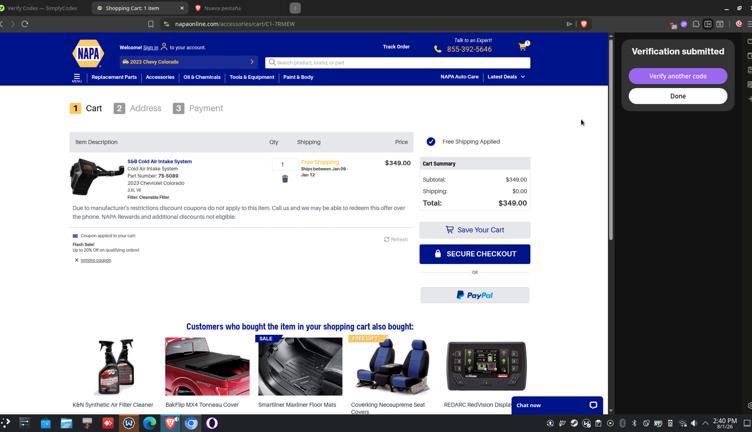Click the browser address bar URL
Image resolution: width=752 pixels, height=432 pixels.
click(235, 24)
